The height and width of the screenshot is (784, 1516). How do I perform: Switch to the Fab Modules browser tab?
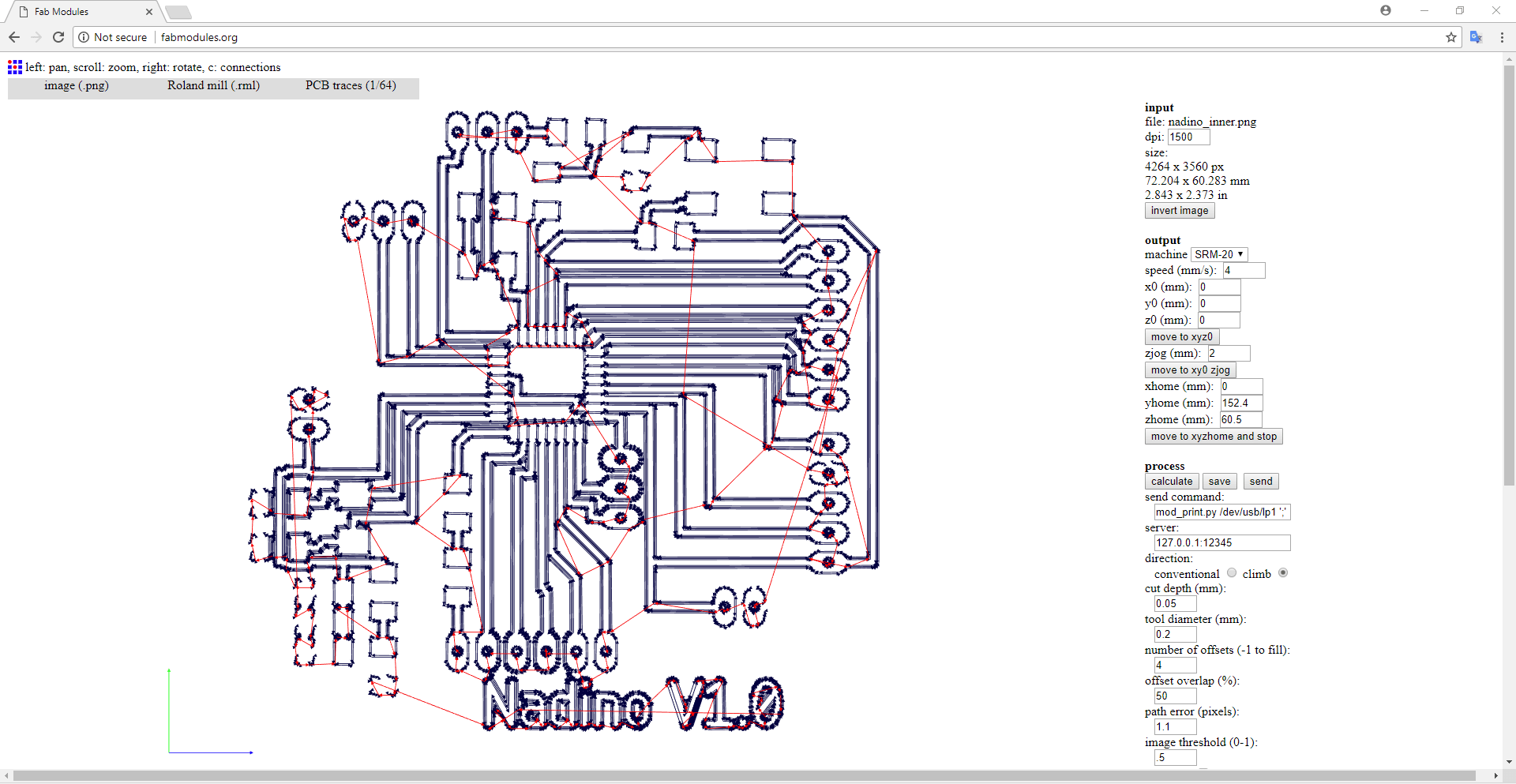pyautogui.click(x=83, y=12)
